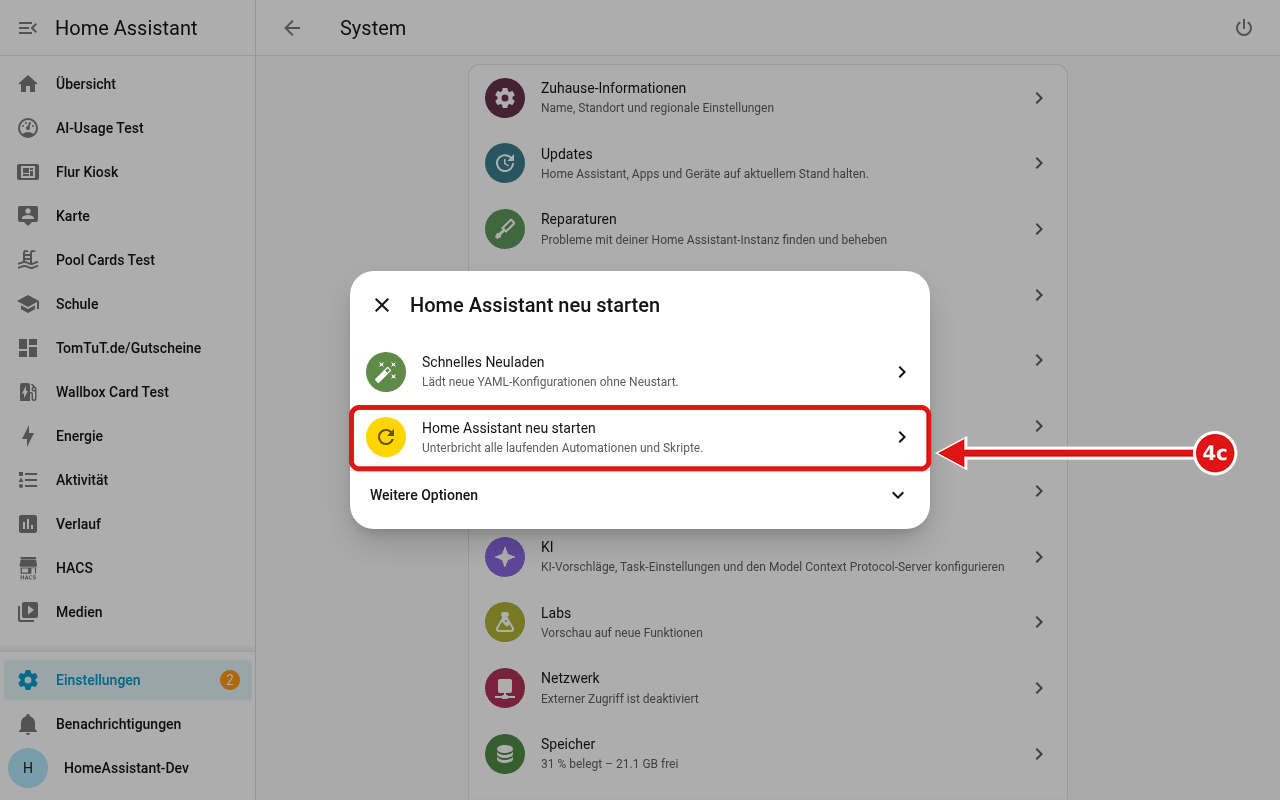Screen dimensions: 1280x800
Task: Open the Flur Kiosk dashboard
Action: (x=128, y=172)
